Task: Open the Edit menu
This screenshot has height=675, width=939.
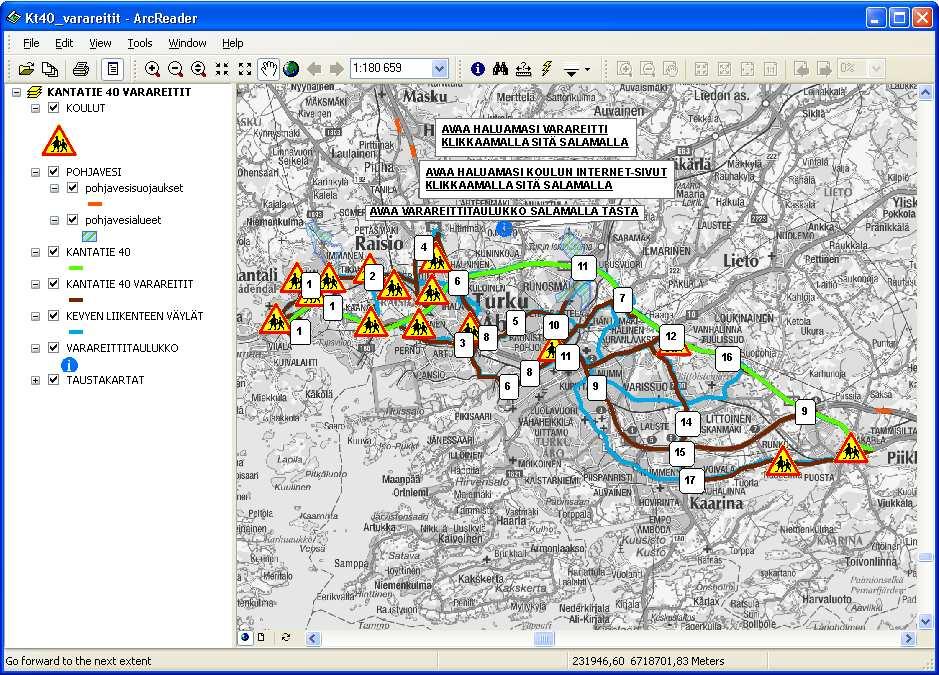Action: 64,43
